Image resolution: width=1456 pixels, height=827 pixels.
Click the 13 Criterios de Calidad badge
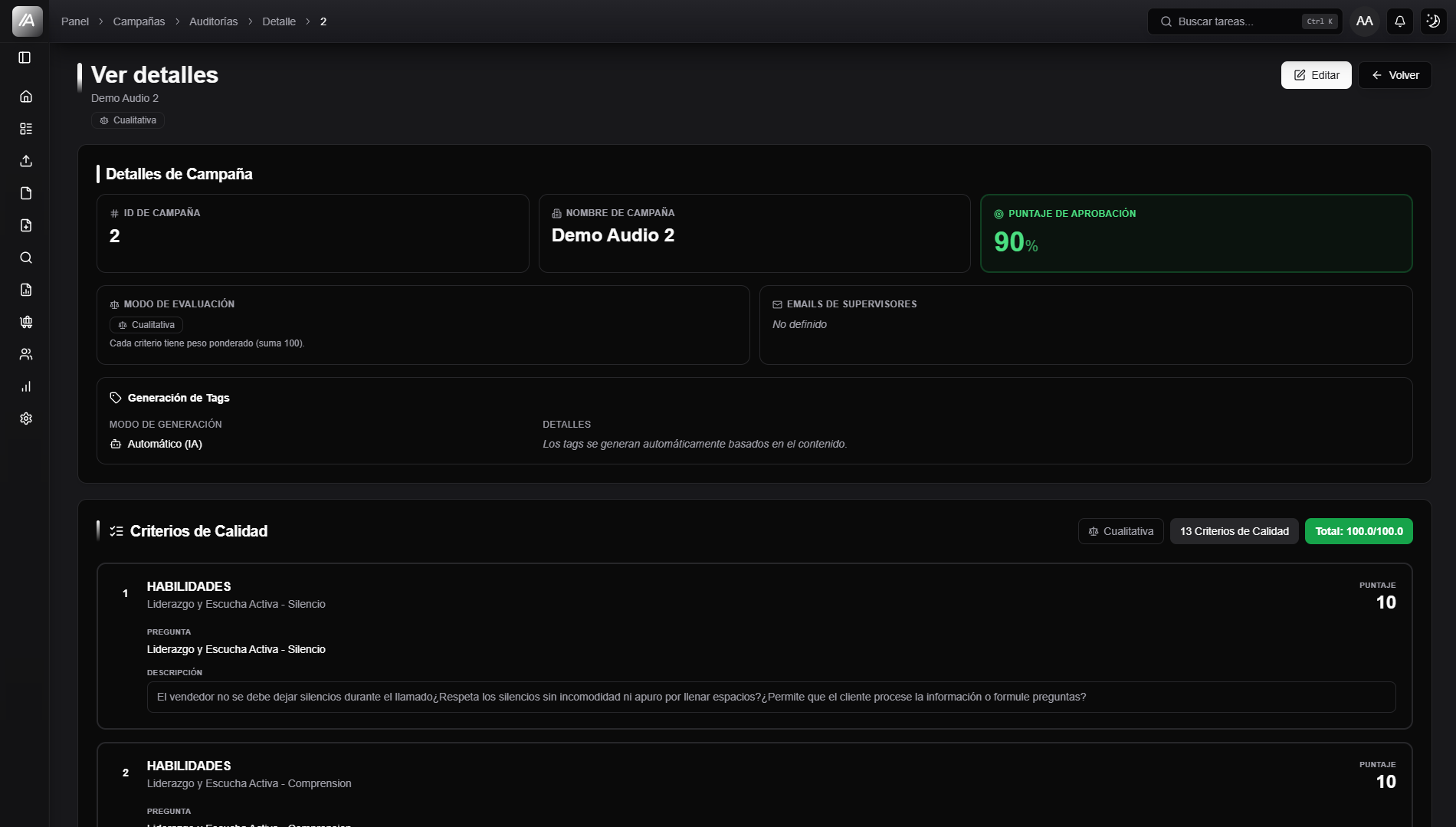pyautogui.click(x=1234, y=531)
